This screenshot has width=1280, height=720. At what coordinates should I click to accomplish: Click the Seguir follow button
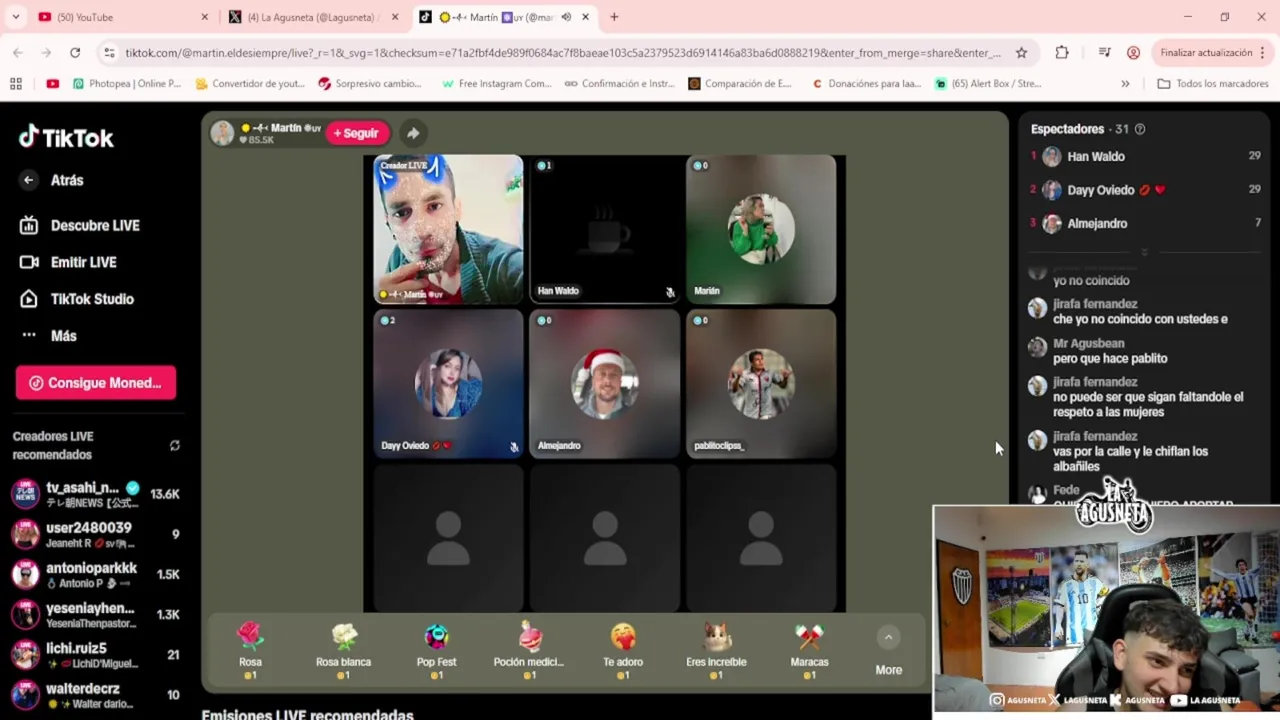point(357,133)
